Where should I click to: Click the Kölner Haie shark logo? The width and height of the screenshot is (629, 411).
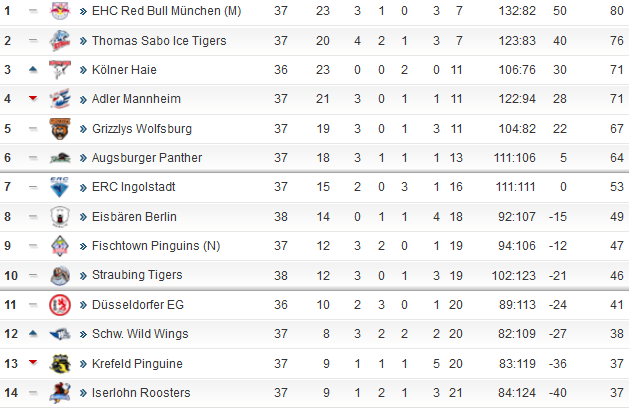pyautogui.click(x=60, y=70)
